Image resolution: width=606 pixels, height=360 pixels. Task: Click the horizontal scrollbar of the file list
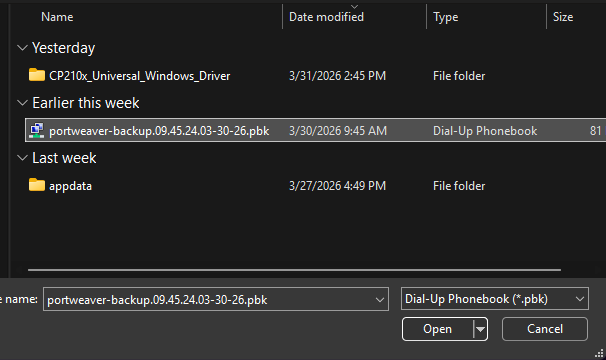point(294,270)
